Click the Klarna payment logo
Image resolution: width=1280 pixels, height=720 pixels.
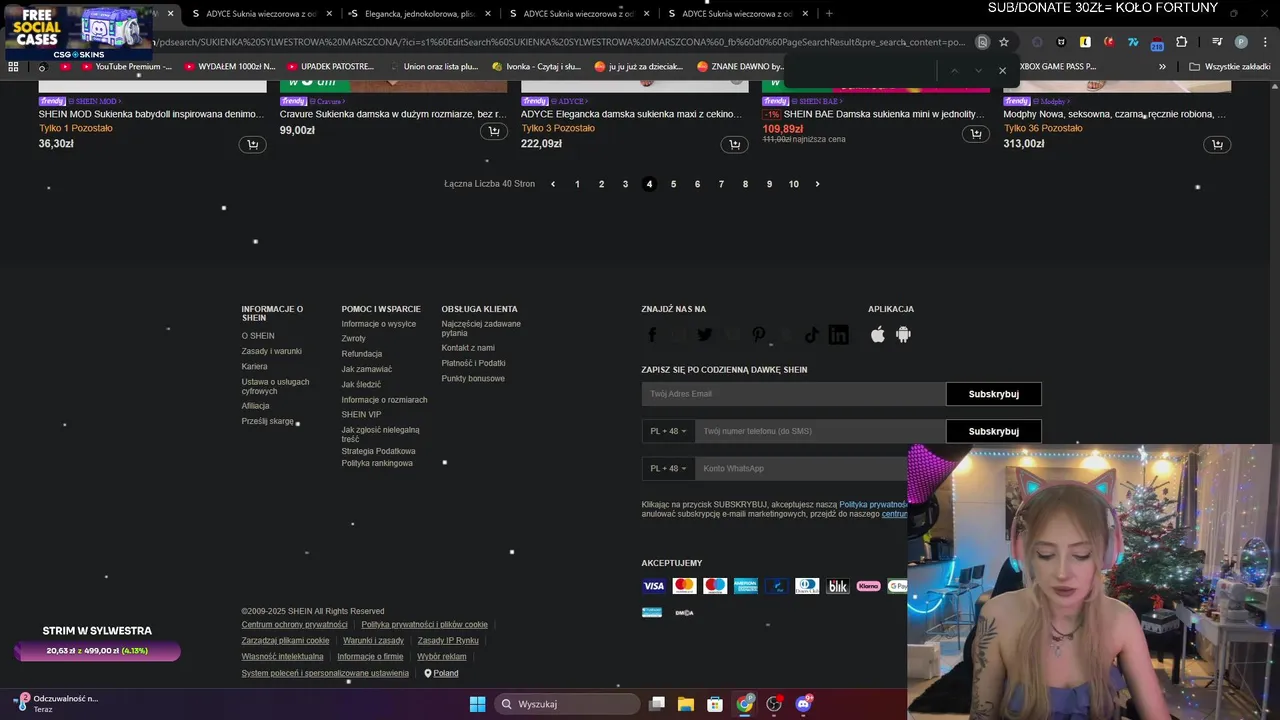pos(869,586)
